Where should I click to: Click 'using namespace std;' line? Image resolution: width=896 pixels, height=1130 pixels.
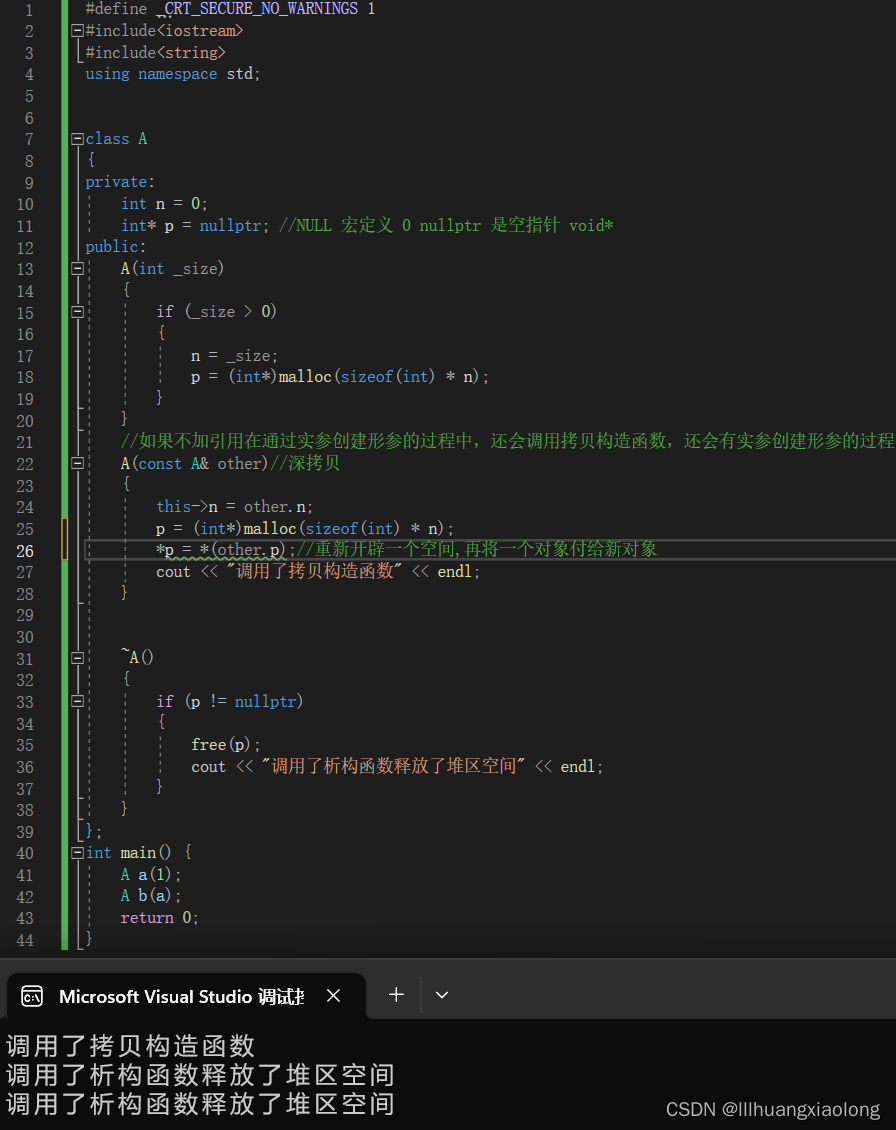point(172,74)
